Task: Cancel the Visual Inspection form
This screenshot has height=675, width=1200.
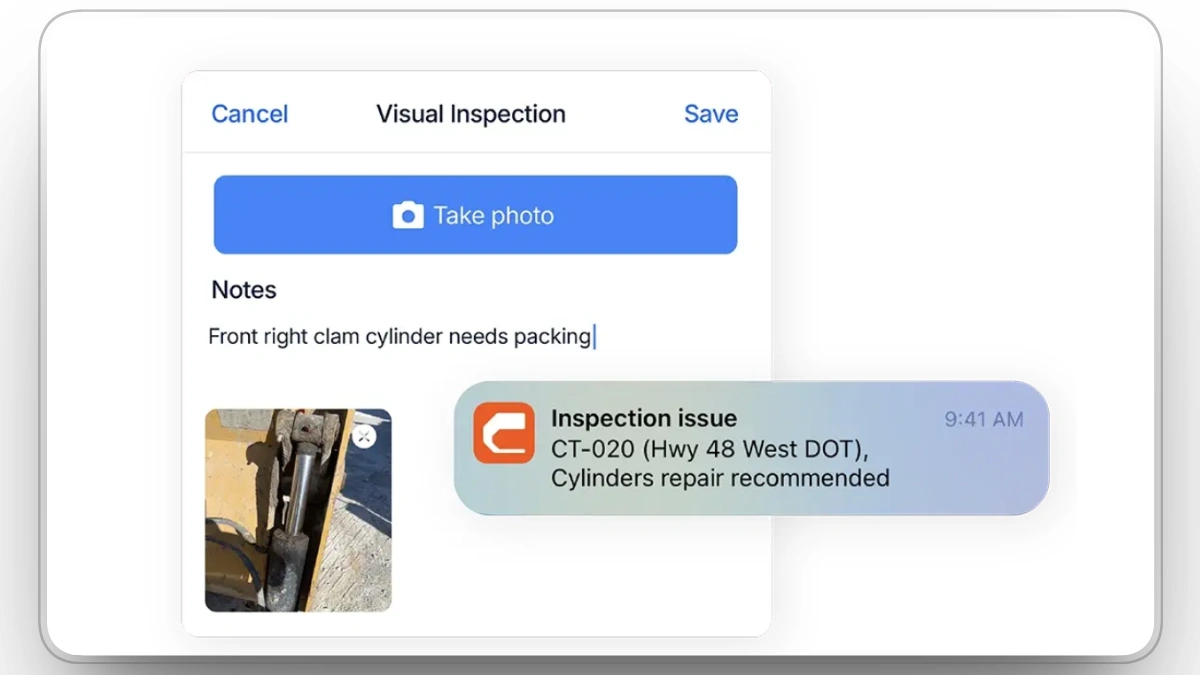Action: pyautogui.click(x=249, y=114)
